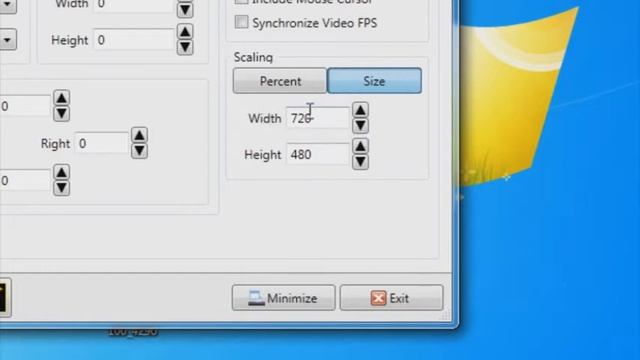640x360 pixels.
Task: Decrease Scaling Width with down arrow
Action: click(360, 126)
